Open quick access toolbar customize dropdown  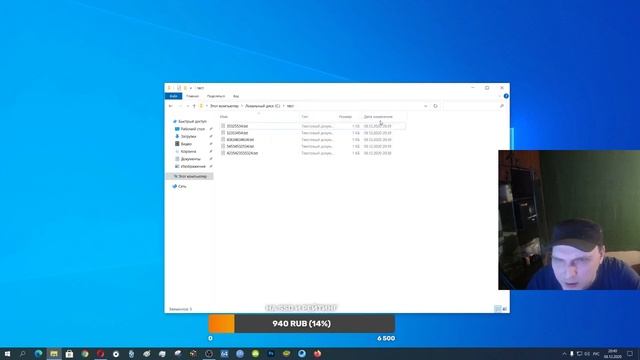[x=191, y=88]
